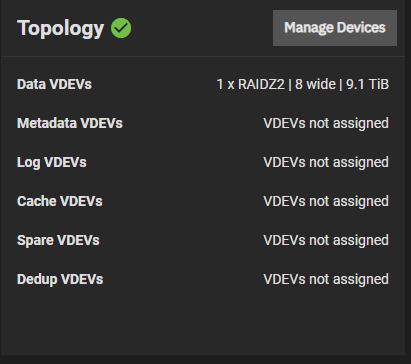Click the Log VDEVs label
The width and height of the screenshot is (411, 364).
coord(52,163)
